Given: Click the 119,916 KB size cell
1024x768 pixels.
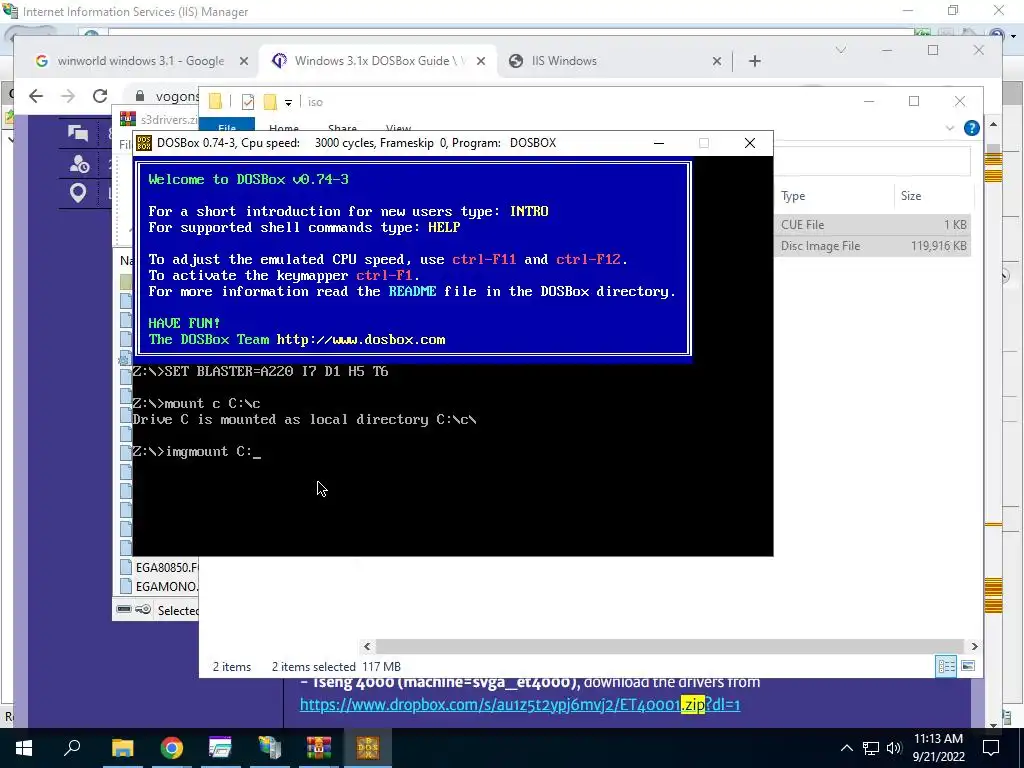Looking at the screenshot, I should click(x=938, y=246).
